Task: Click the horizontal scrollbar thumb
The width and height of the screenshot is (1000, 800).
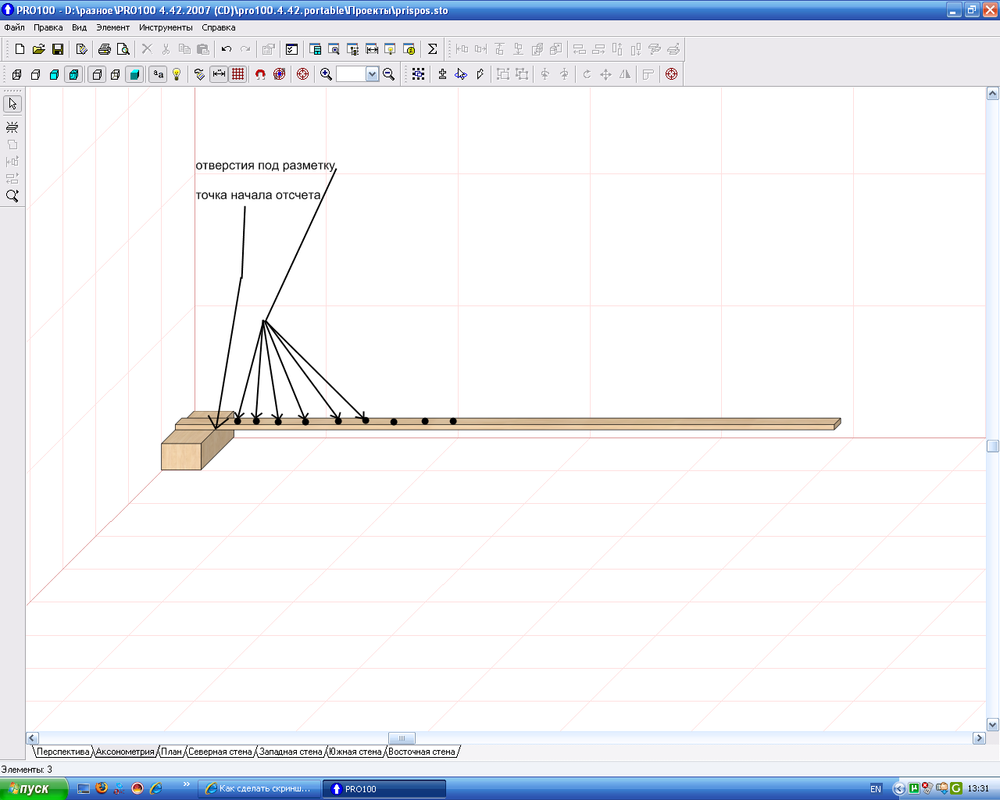Action: pyautogui.click(x=400, y=738)
